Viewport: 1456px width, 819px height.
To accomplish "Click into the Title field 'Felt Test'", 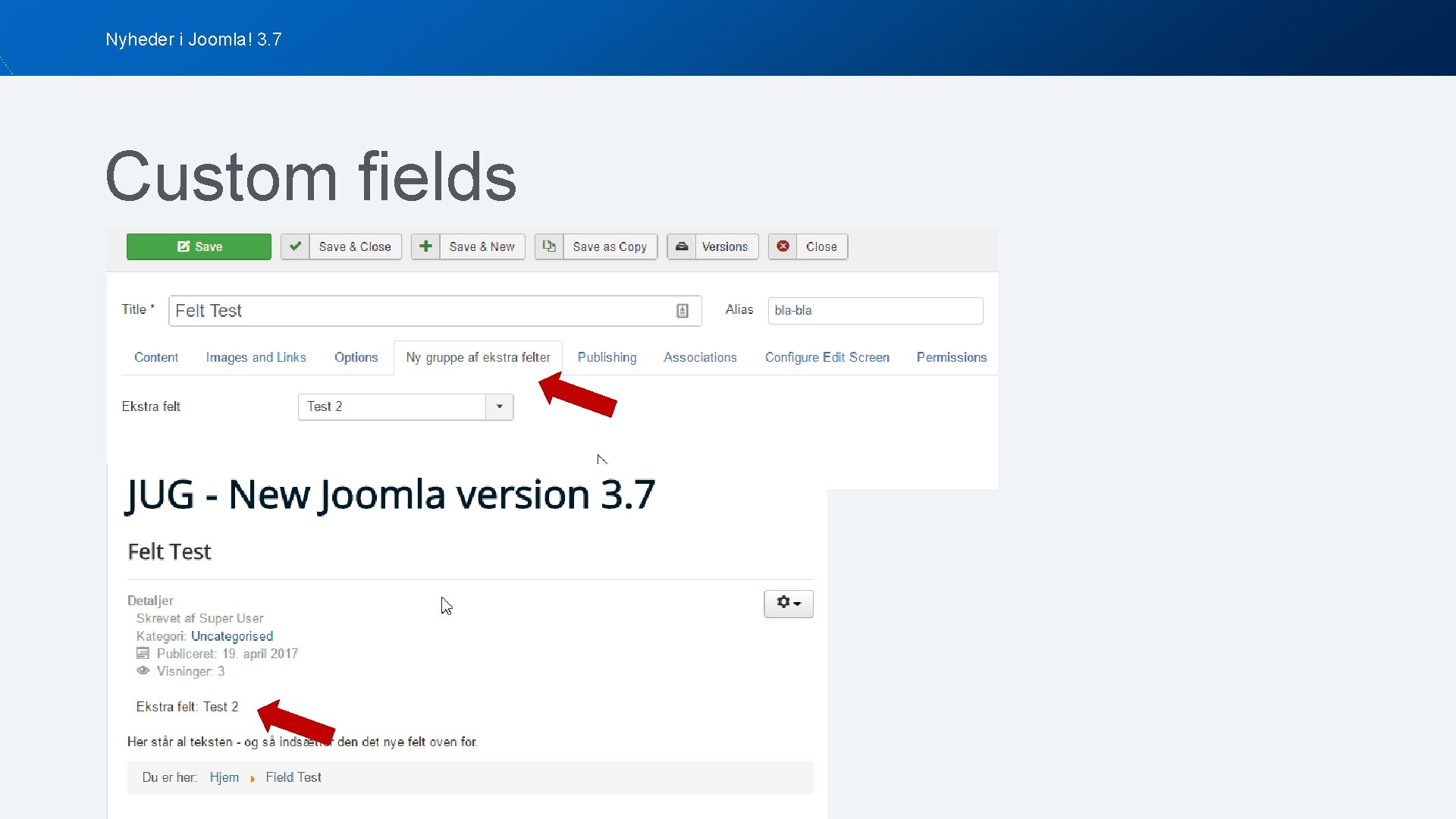I will (435, 311).
